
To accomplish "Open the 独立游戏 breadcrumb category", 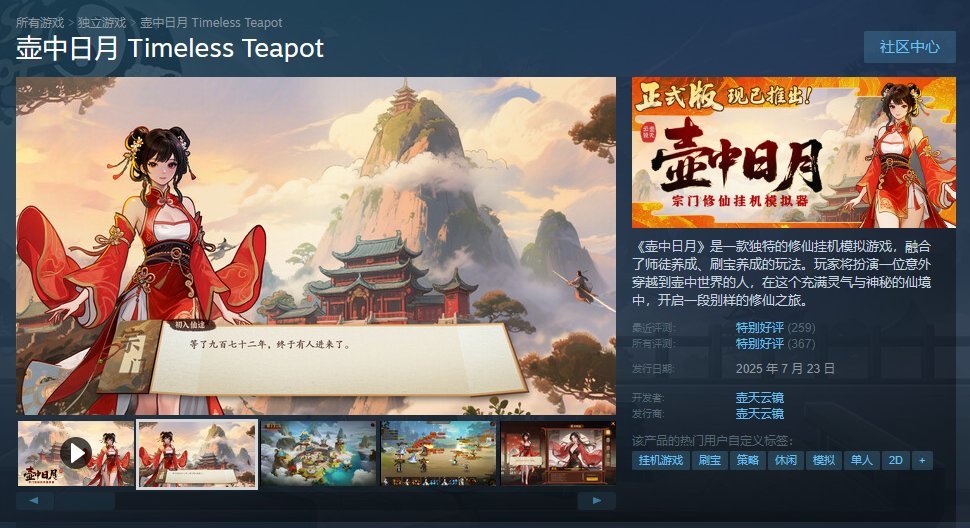I will pyautogui.click(x=101, y=23).
